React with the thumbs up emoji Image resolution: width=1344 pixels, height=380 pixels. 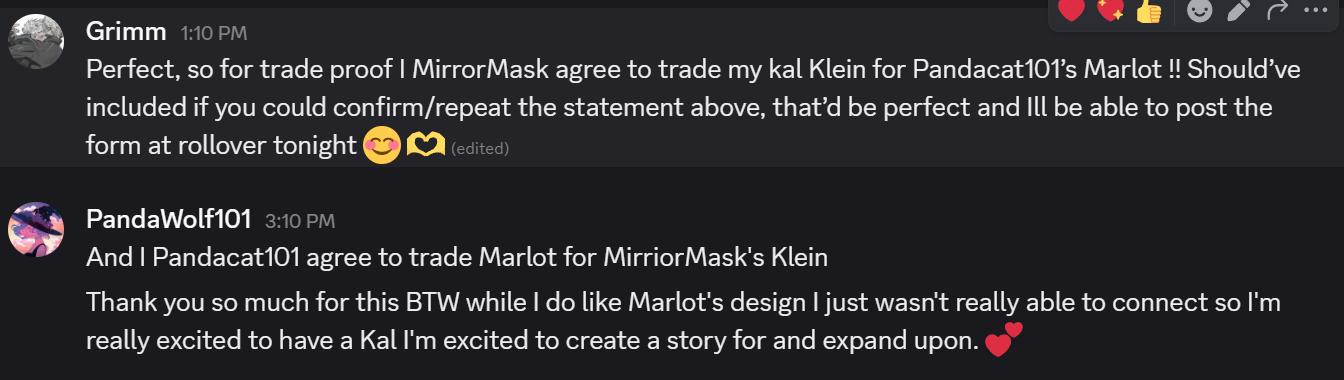click(x=1149, y=10)
